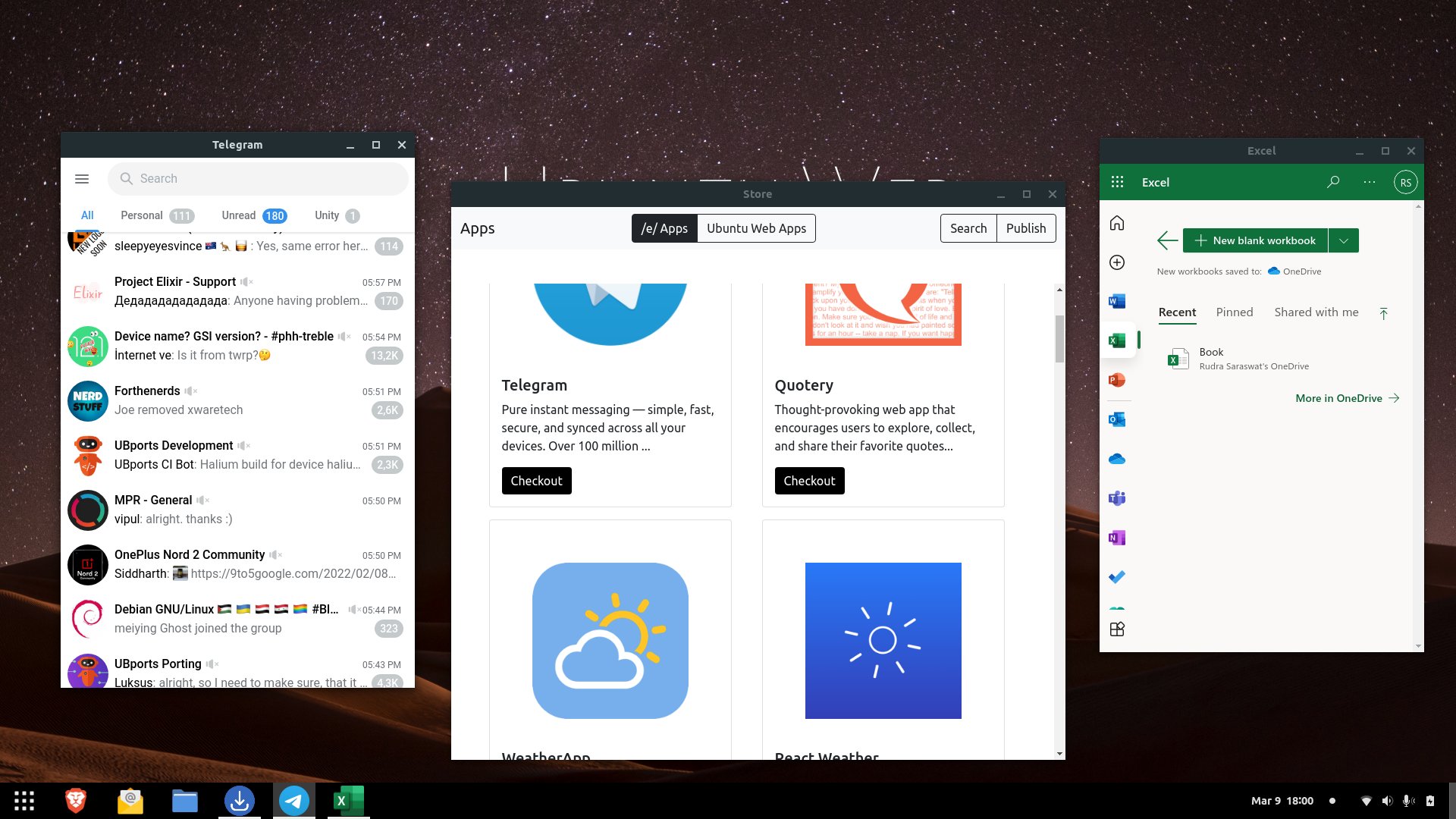The width and height of the screenshot is (1456, 819).
Task: Follow the More in OneDrive link
Action: [x=1347, y=398]
